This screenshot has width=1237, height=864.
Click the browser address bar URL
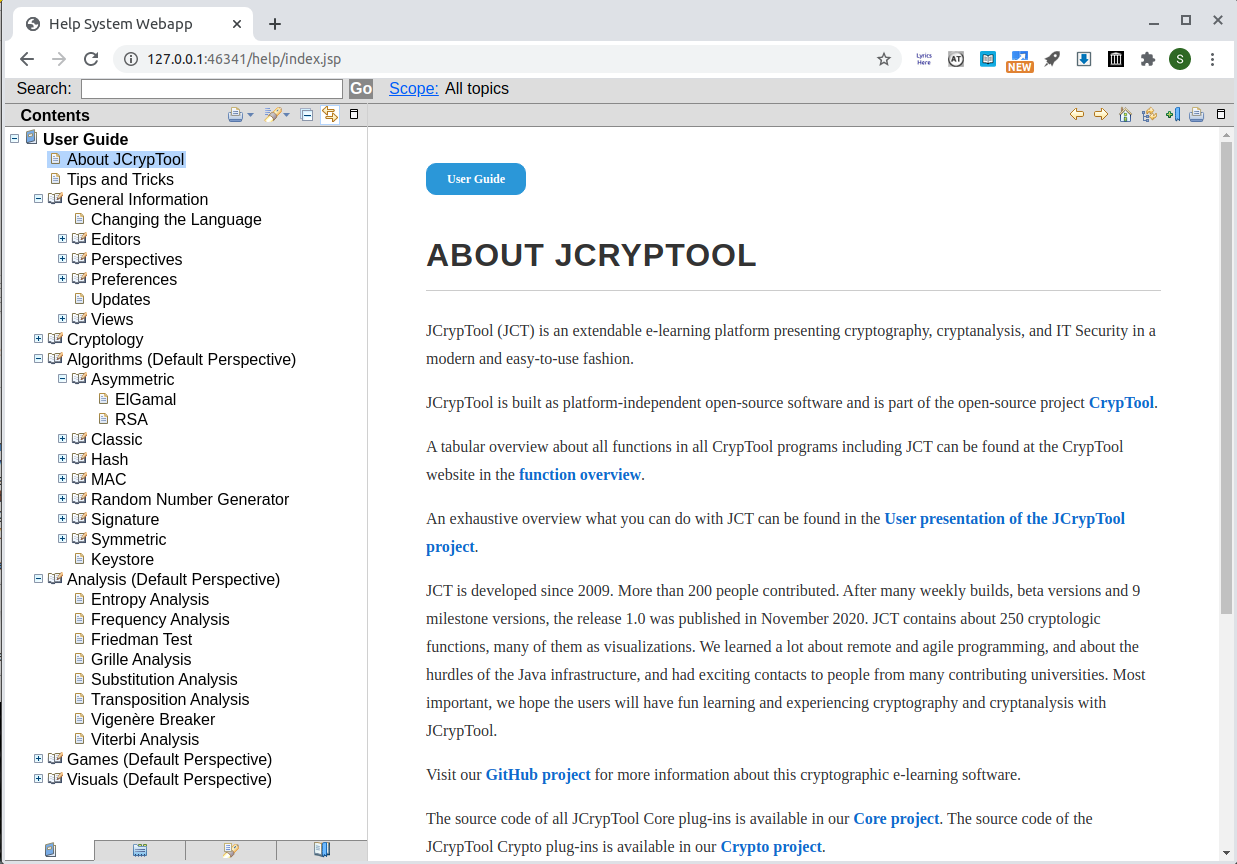[244, 59]
